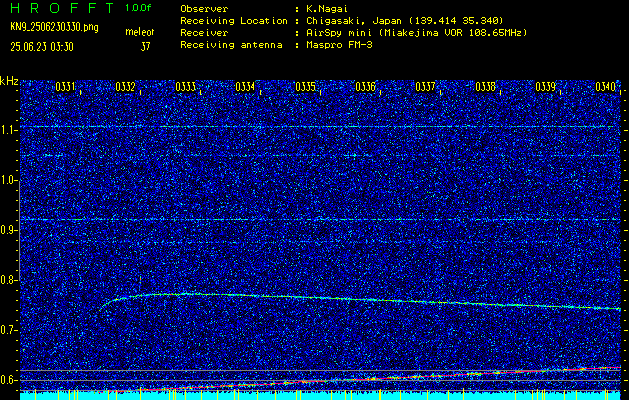The height and width of the screenshot is (400, 629).
Task: Click the 0339 time label
Action: point(546,87)
